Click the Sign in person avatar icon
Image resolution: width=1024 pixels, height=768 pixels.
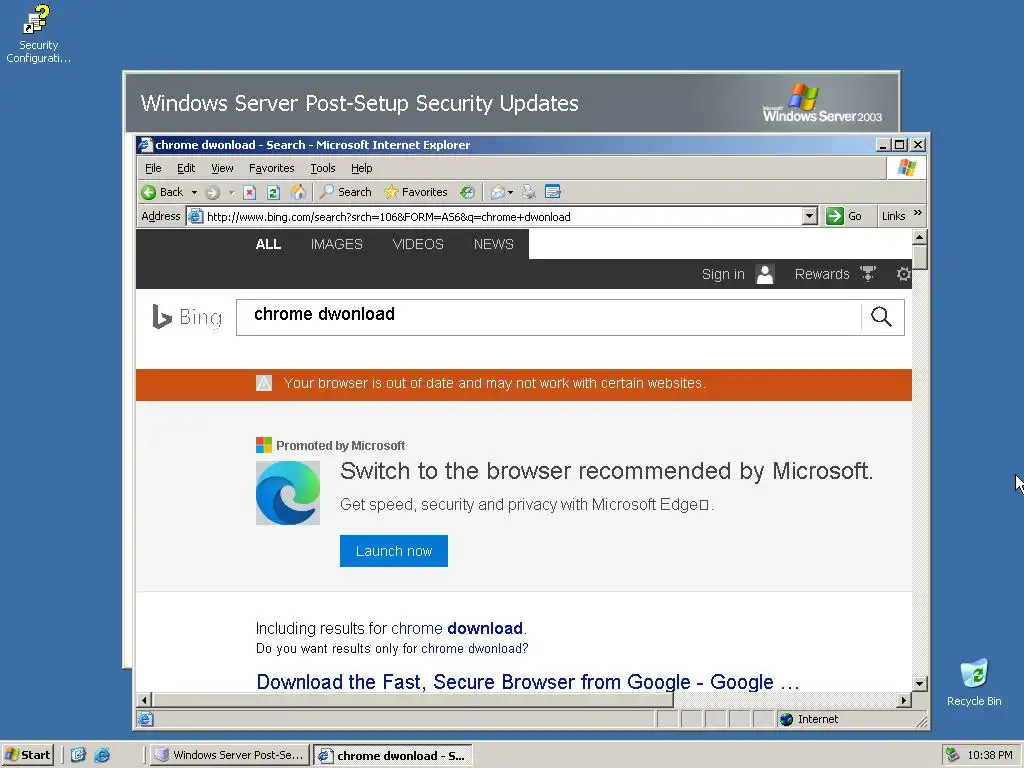[765, 274]
